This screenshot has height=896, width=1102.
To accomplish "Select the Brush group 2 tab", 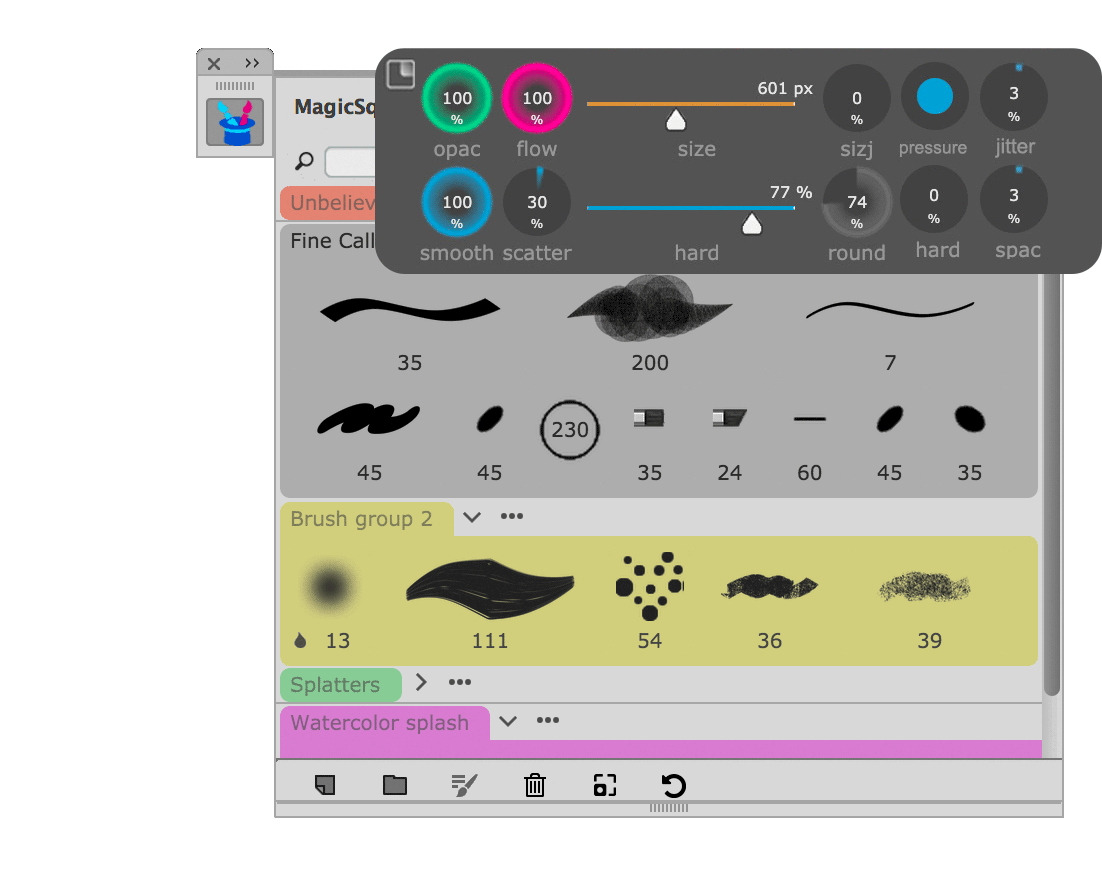I will pos(362,519).
